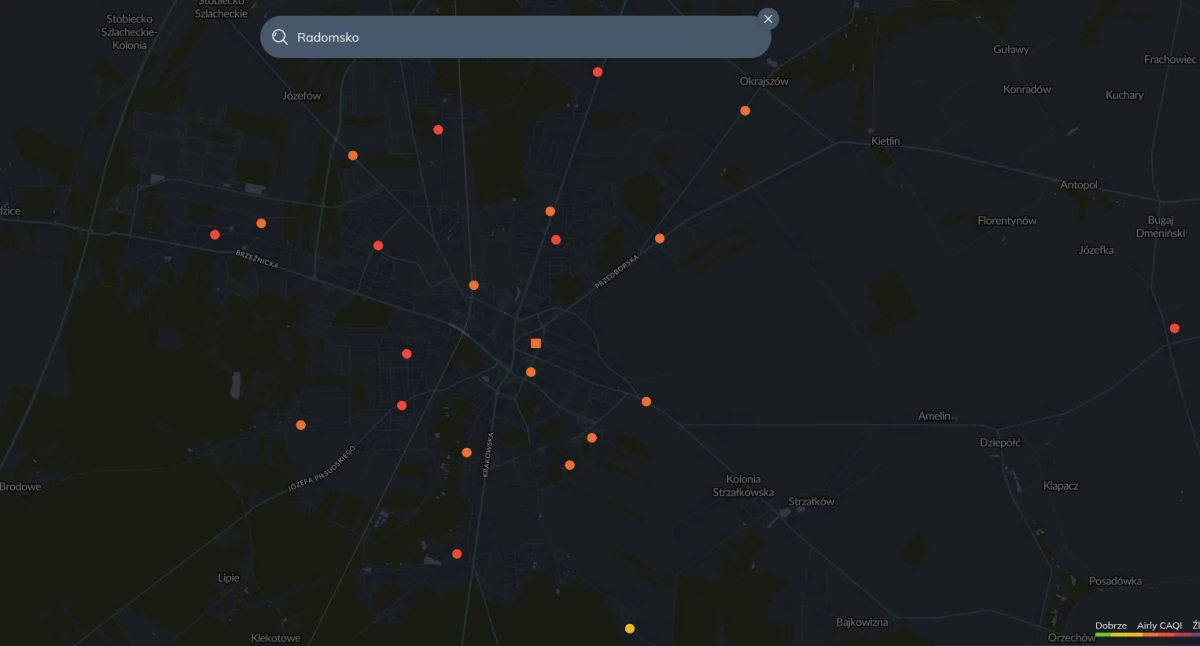Click the CAQI color scale bar
The image size is (1200, 646).
(1147, 634)
